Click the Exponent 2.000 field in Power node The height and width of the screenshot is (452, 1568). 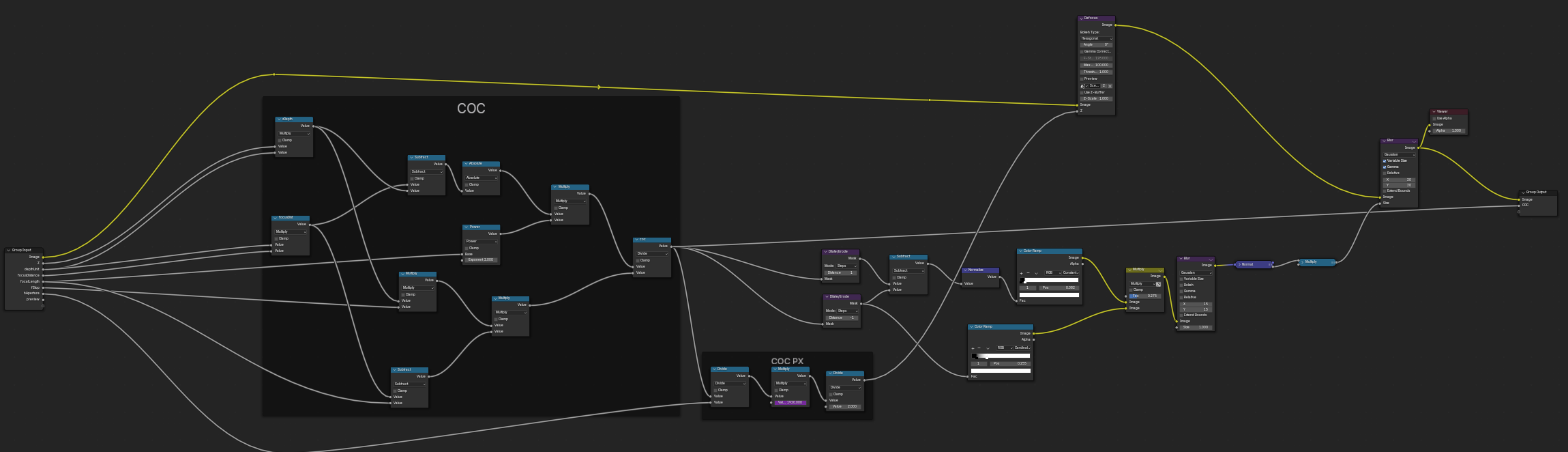[481, 259]
